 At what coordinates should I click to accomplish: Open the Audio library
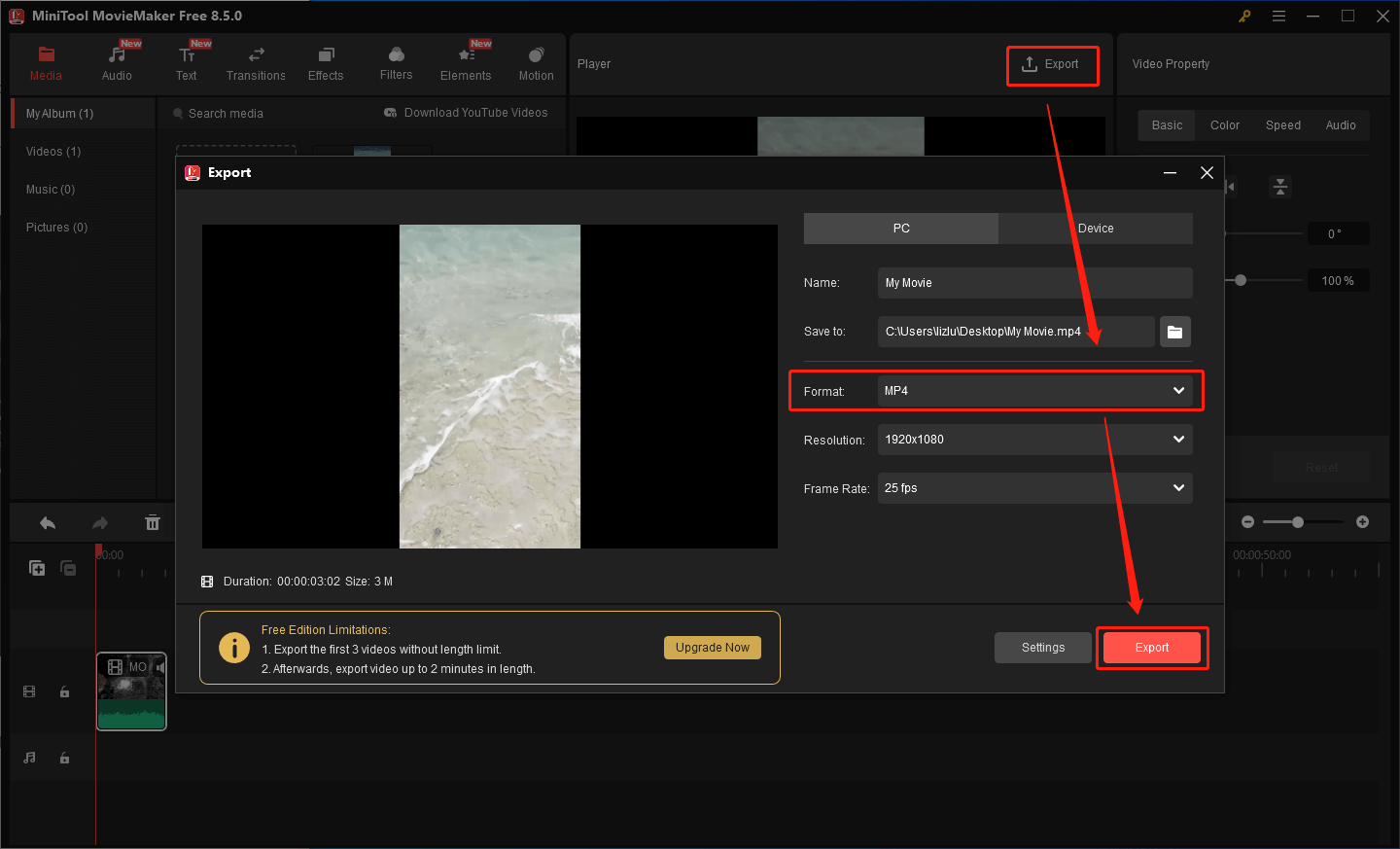(x=116, y=62)
